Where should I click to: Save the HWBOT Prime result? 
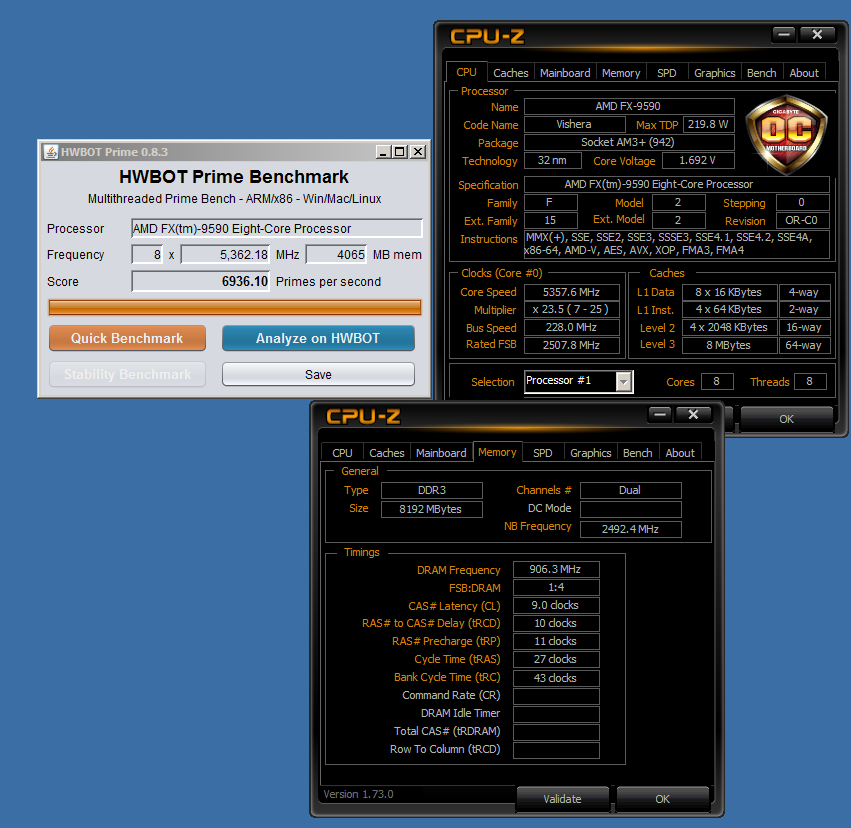[318, 374]
